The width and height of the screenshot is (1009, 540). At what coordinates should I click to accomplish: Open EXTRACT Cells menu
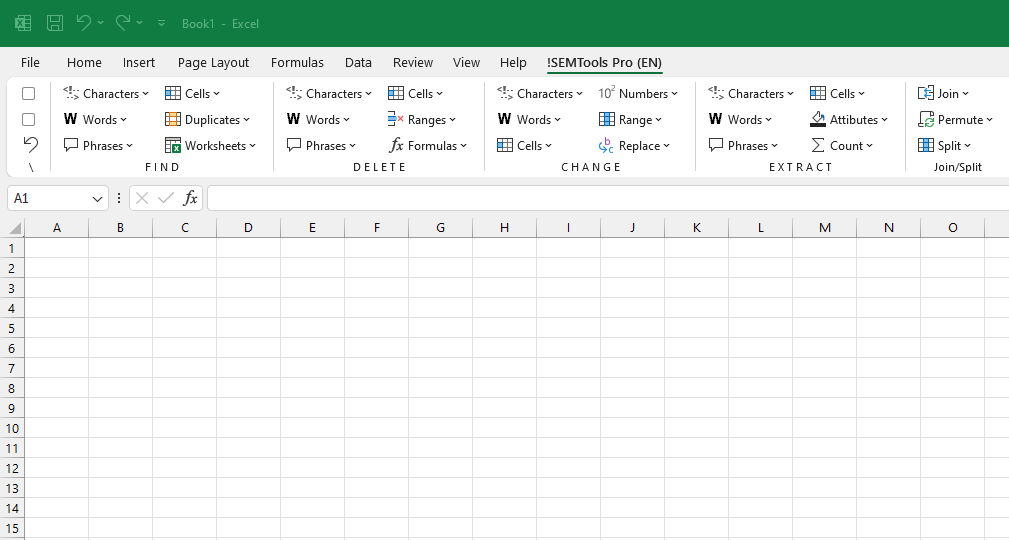tap(838, 93)
